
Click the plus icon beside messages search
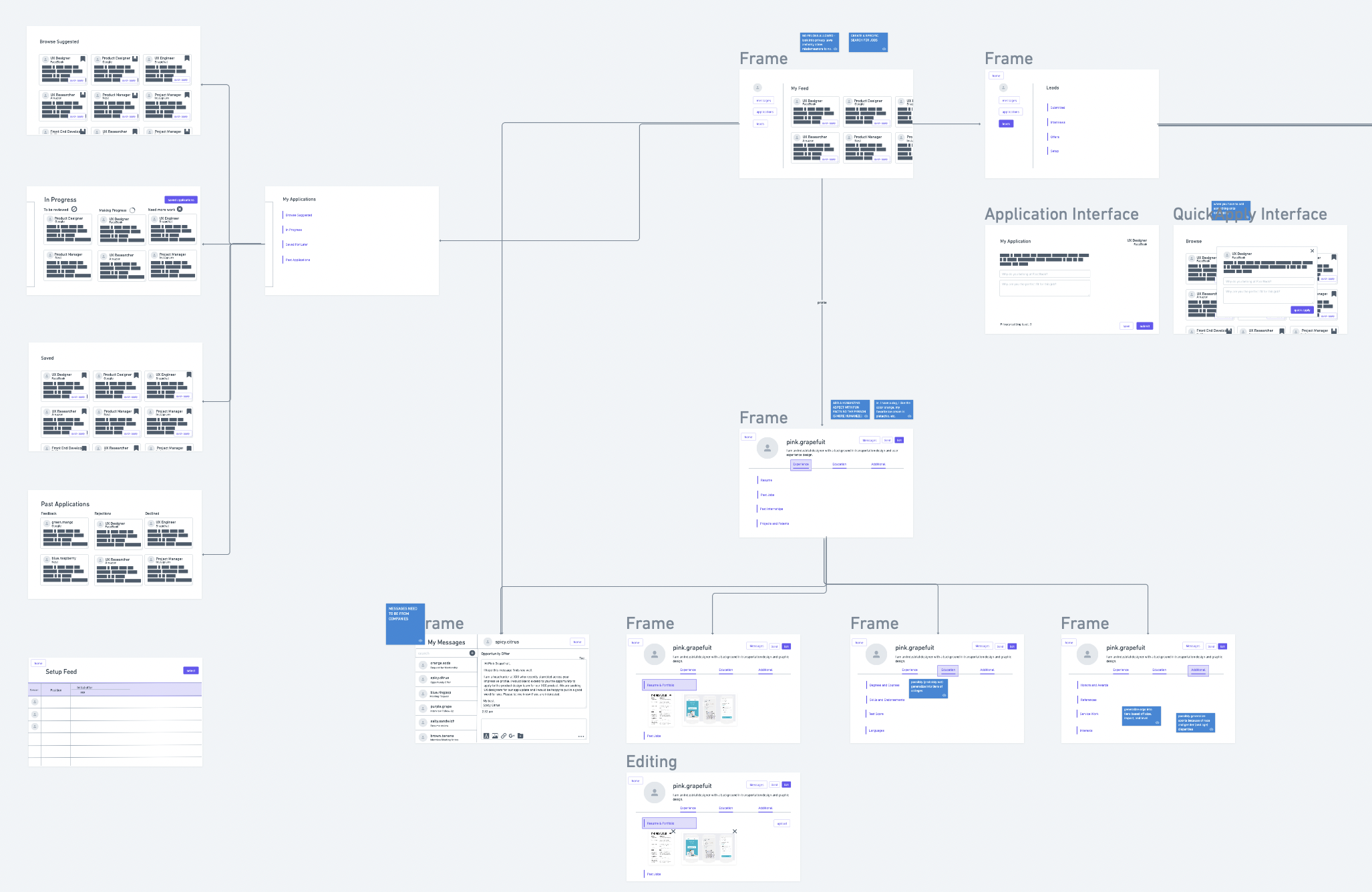472,653
